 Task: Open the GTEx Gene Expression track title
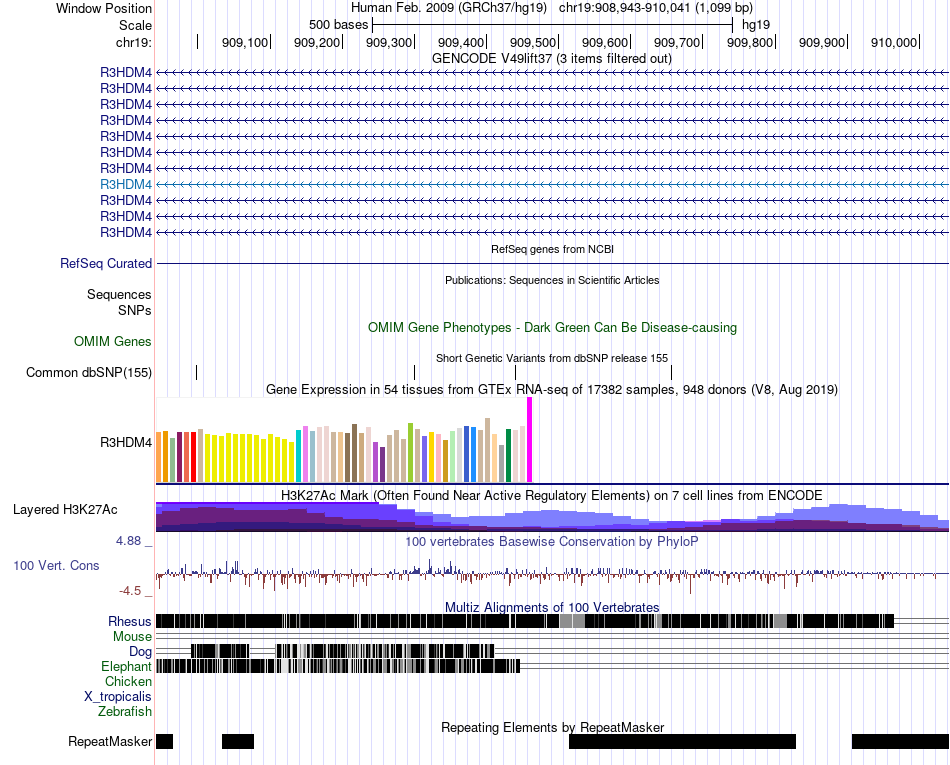(552, 389)
